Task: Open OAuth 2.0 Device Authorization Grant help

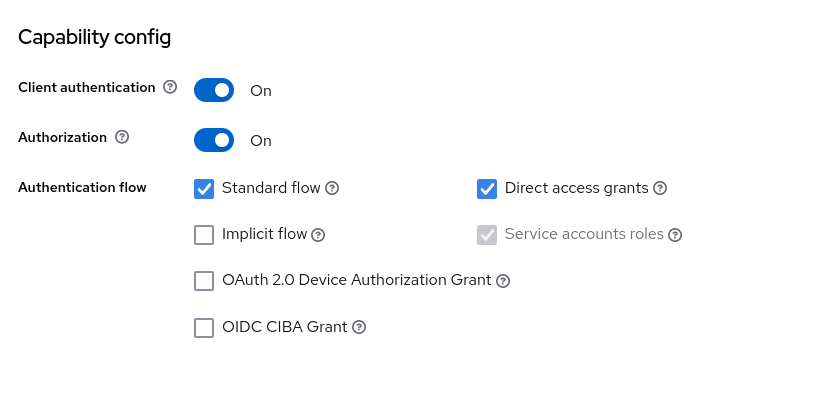Action: coord(503,281)
